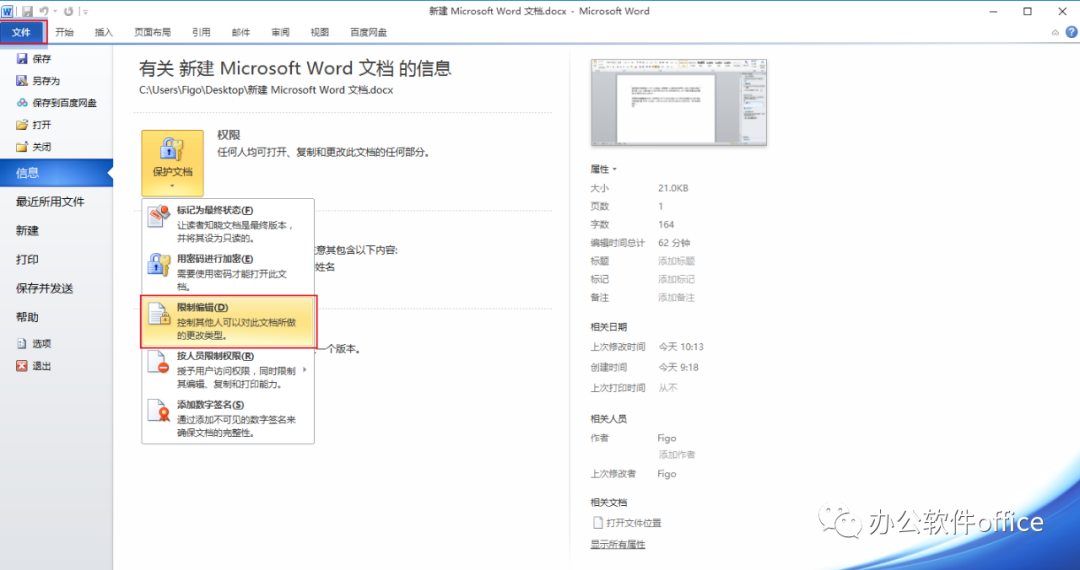Choose 按人员限制权限(R) option
Image resolution: width=1080 pixels, height=570 pixels.
(x=228, y=370)
